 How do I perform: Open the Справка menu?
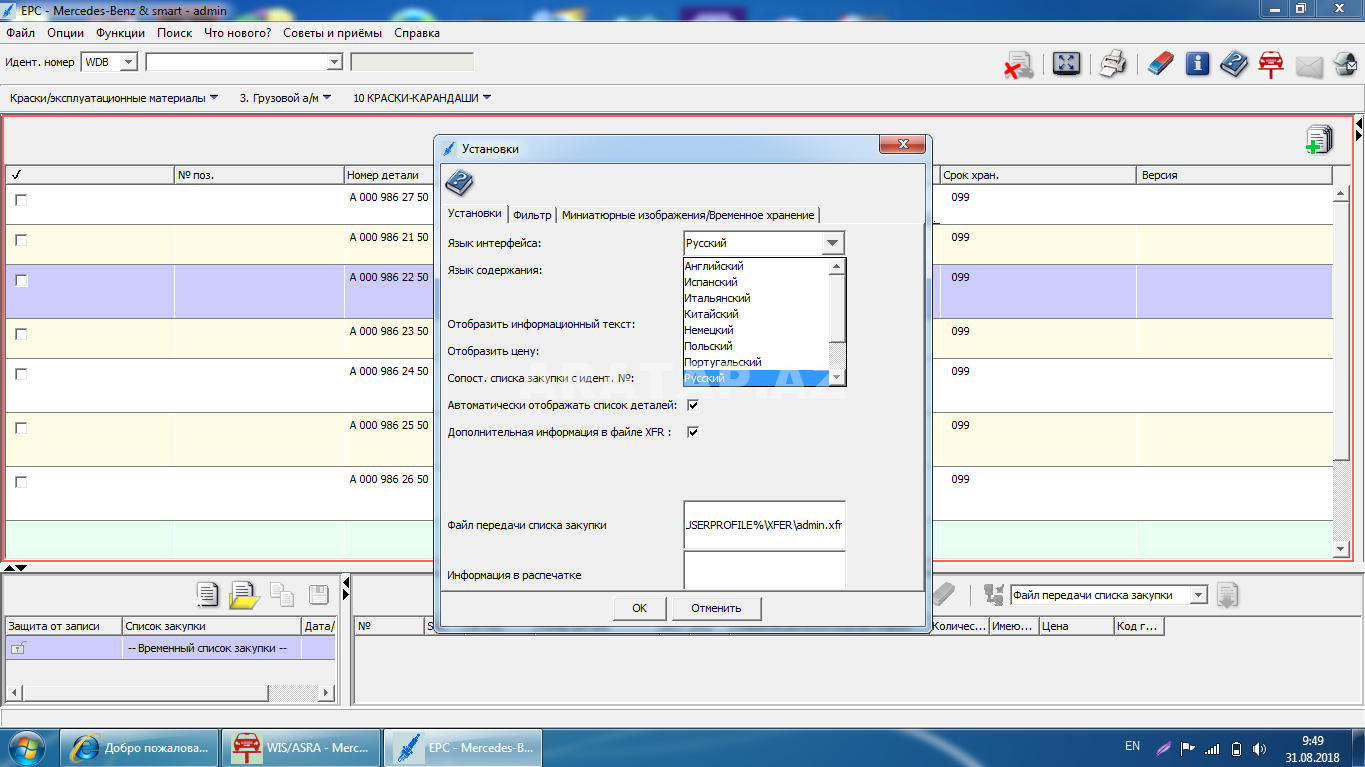click(x=417, y=33)
